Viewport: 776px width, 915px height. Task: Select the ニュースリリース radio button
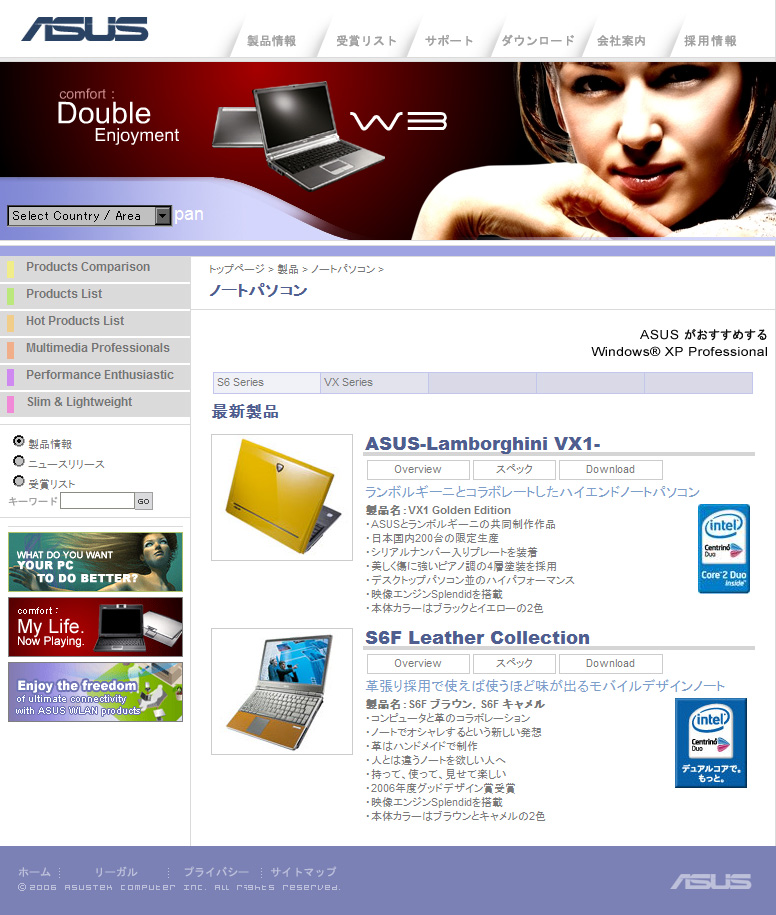pyautogui.click(x=19, y=461)
